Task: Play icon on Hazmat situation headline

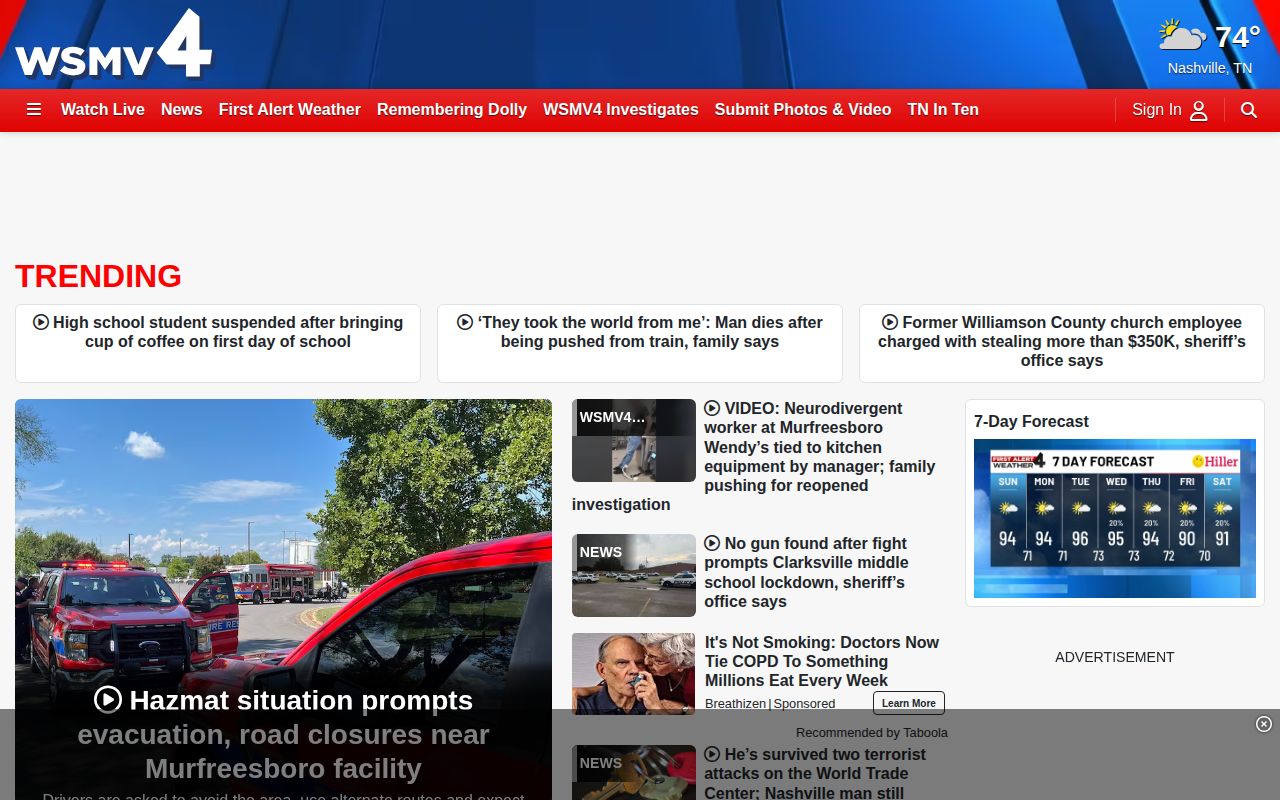Action: [x=108, y=699]
